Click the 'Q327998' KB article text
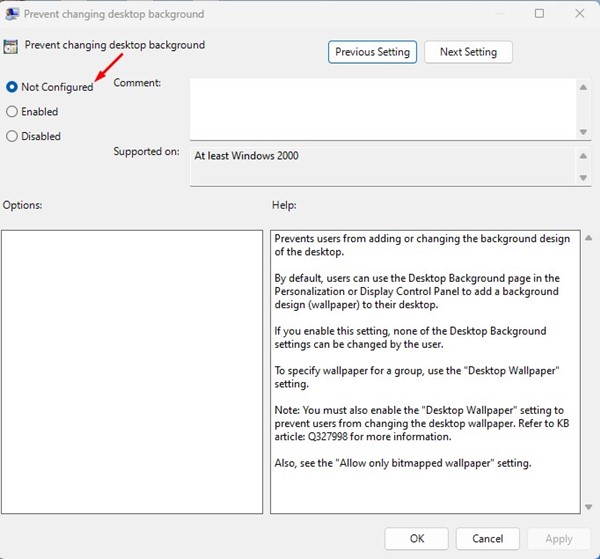 (x=328, y=437)
